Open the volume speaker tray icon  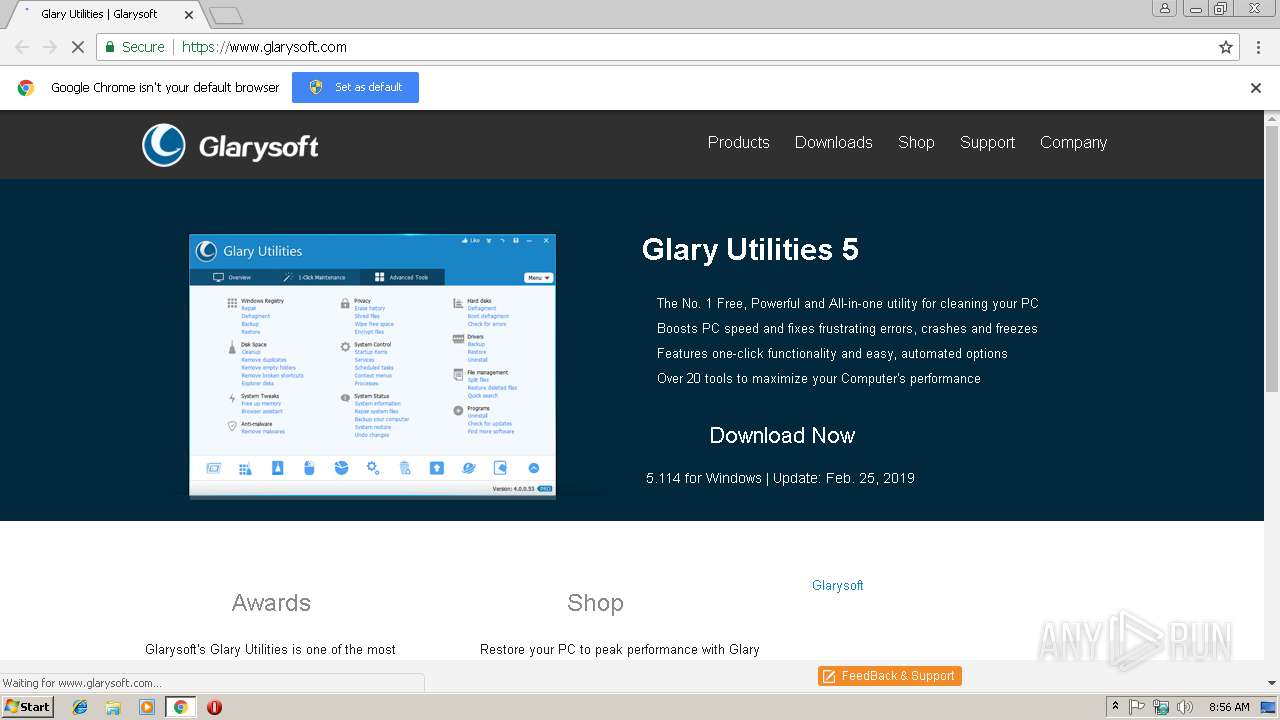coord(1185,707)
